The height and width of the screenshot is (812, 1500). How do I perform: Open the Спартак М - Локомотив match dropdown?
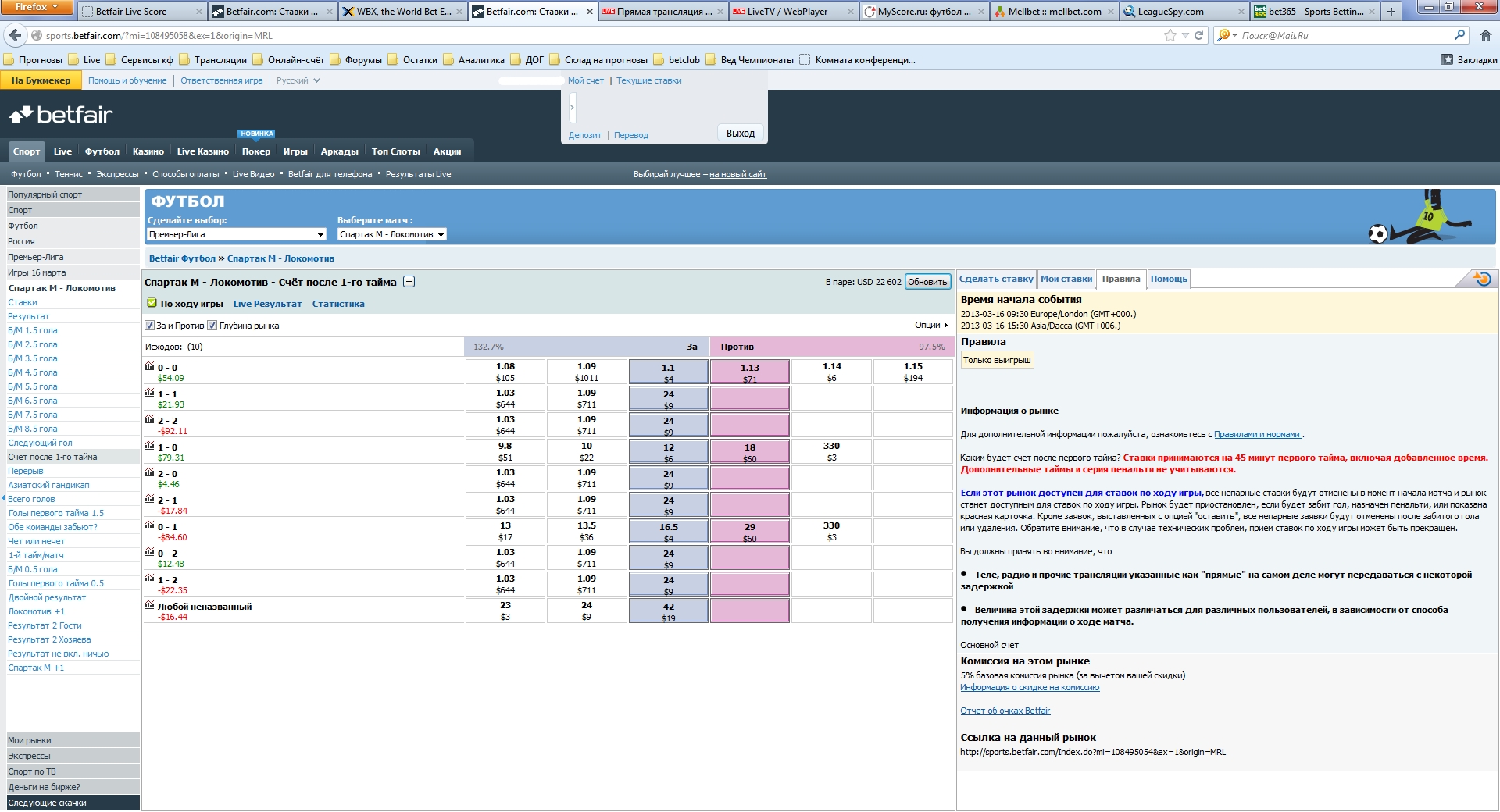[x=391, y=234]
